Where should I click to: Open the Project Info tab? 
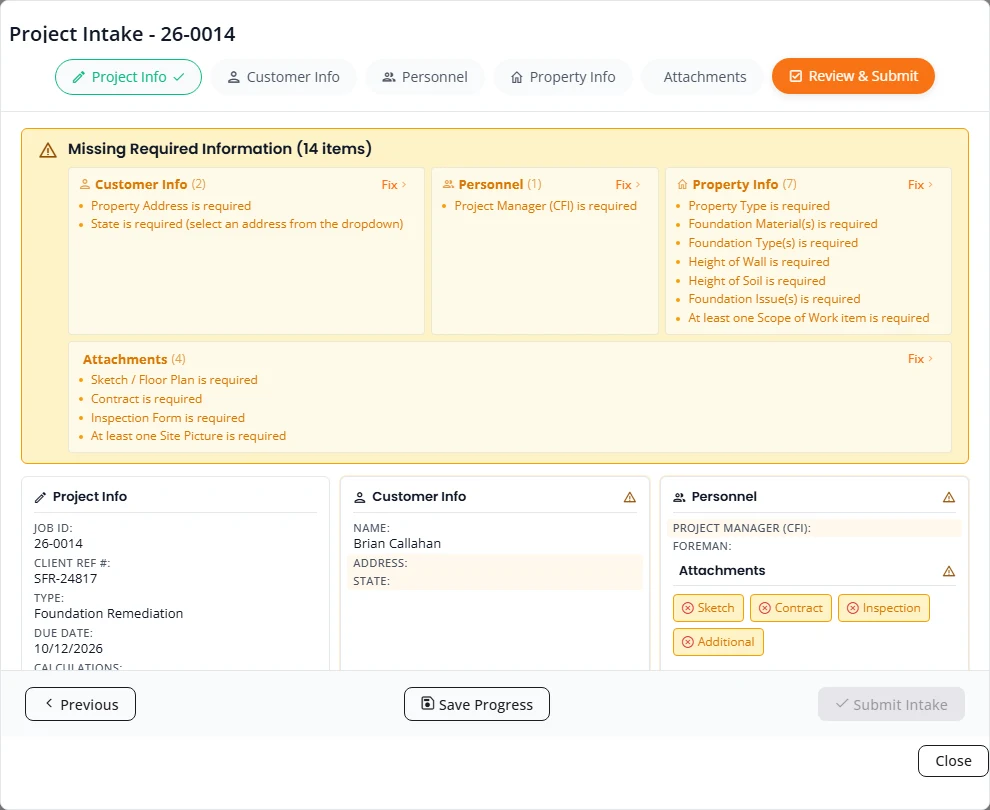(x=128, y=77)
